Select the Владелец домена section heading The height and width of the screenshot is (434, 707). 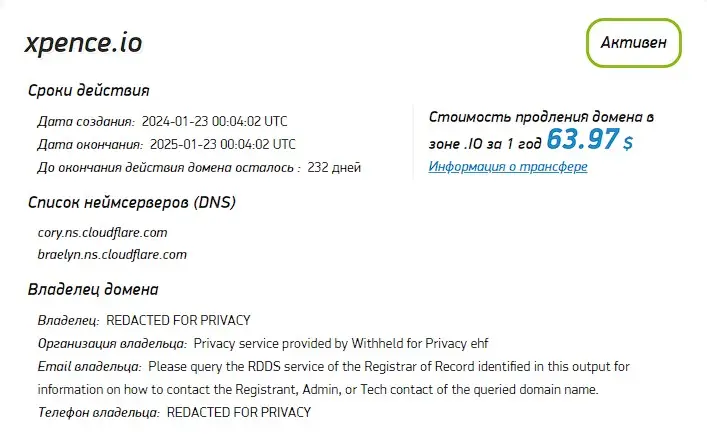pos(93,290)
